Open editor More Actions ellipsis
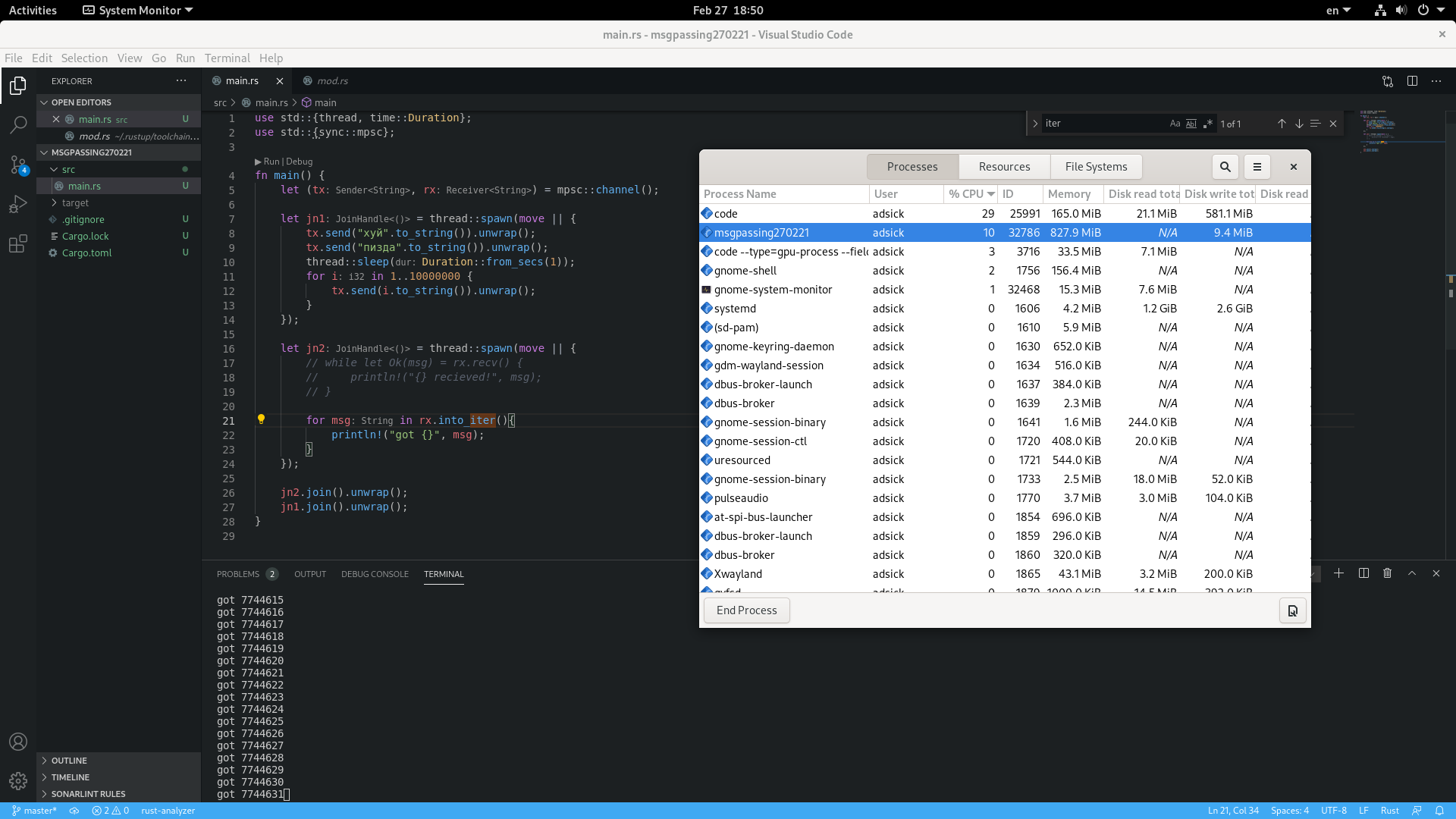Viewport: 1456px width, 819px height. [x=1436, y=81]
